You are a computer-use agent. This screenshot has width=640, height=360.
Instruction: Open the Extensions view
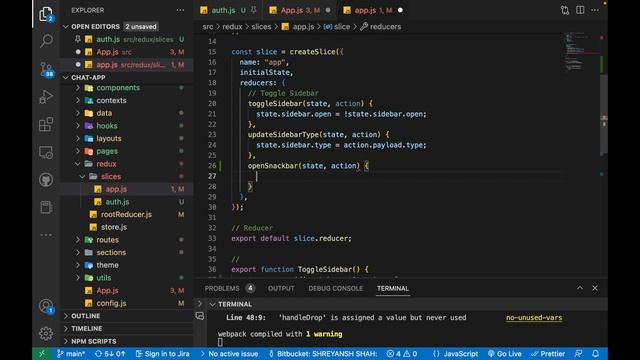coord(46,124)
